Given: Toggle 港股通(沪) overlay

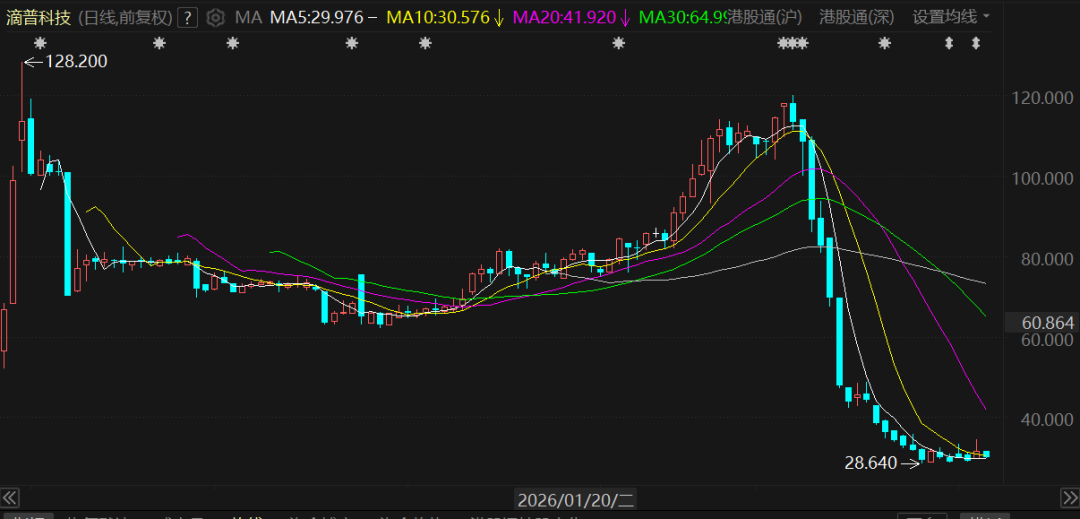Looking at the screenshot, I should click(x=766, y=17).
